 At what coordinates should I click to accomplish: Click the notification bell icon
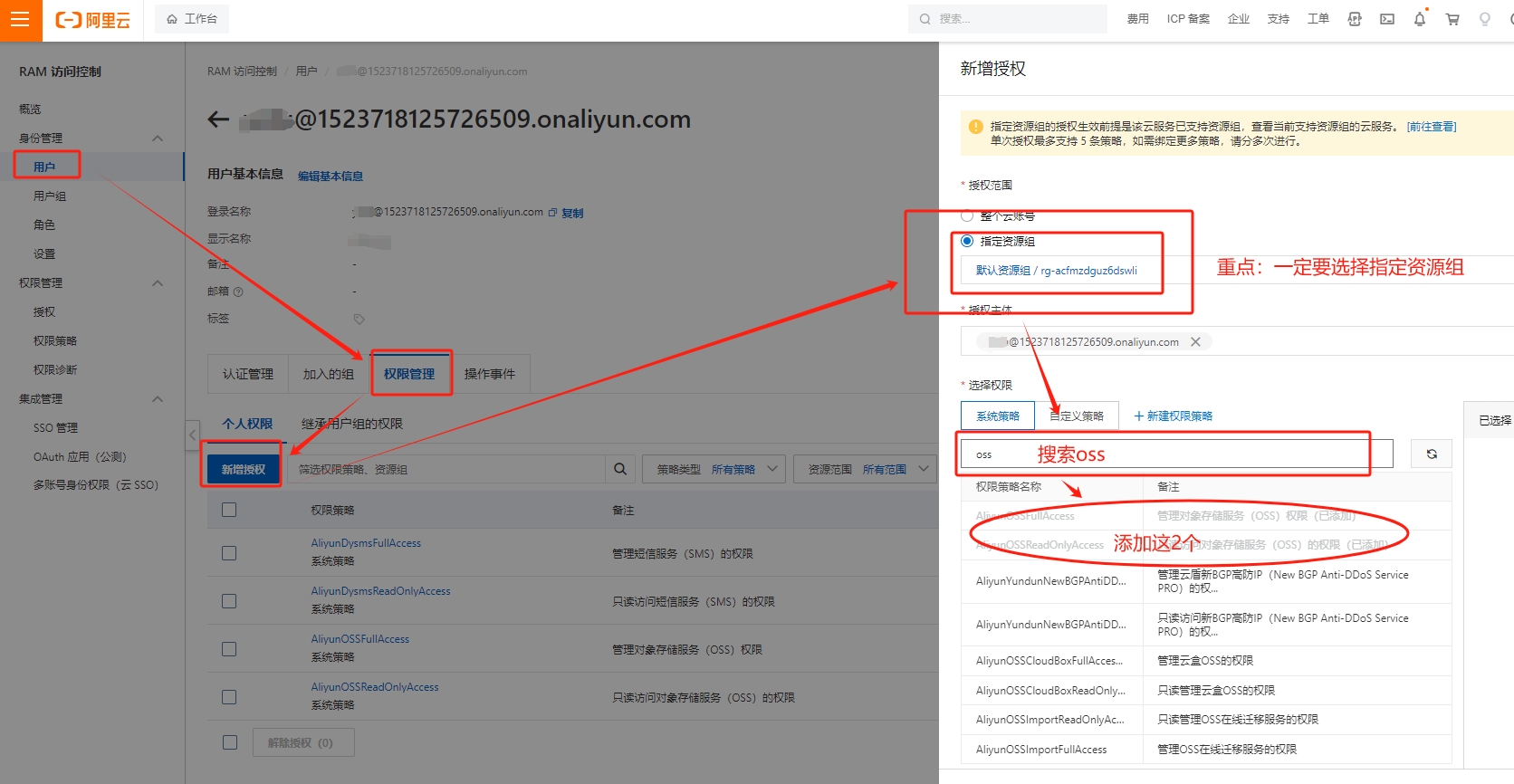[1419, 19]
